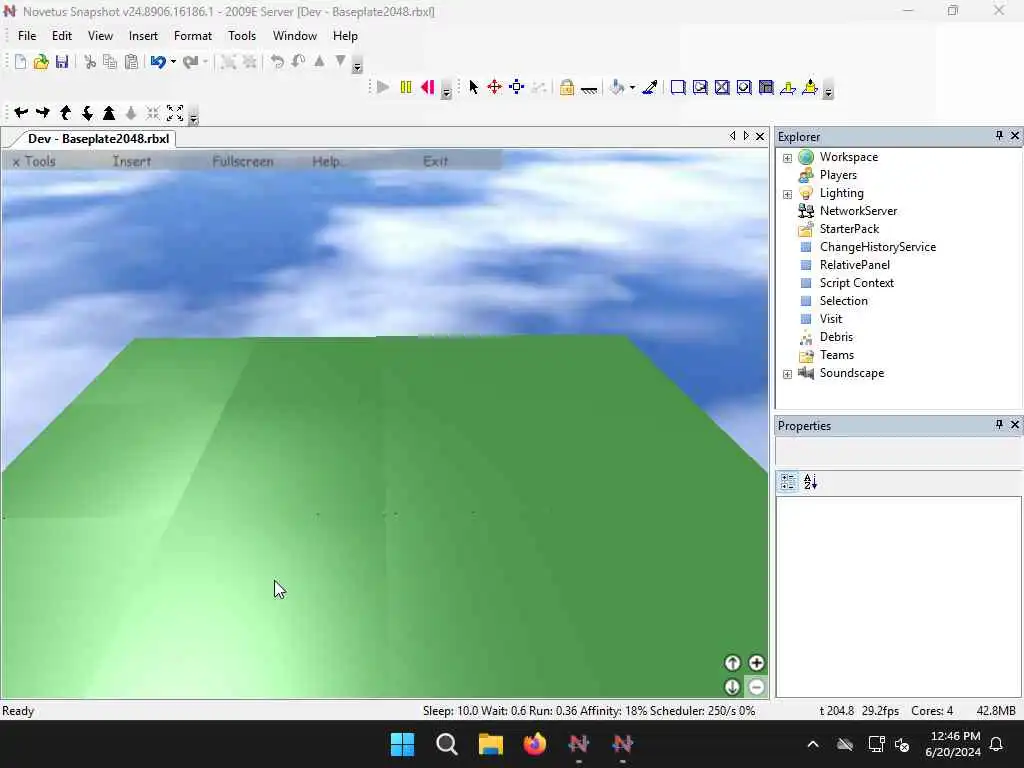Select the red Move tool
The height and width of the screenshot is (768, 1024).
[x=494, y=88]
